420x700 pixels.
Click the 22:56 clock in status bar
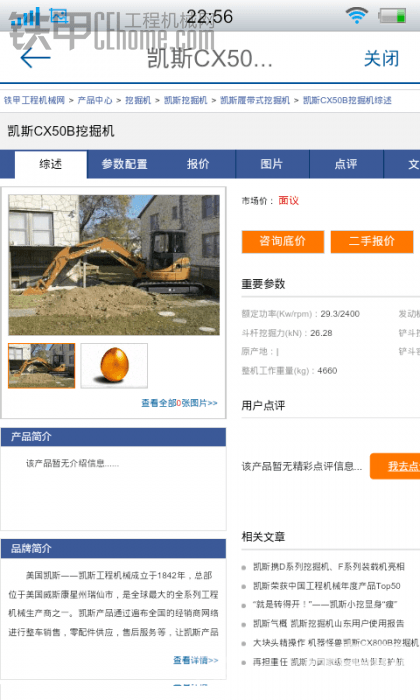(210, 17)
